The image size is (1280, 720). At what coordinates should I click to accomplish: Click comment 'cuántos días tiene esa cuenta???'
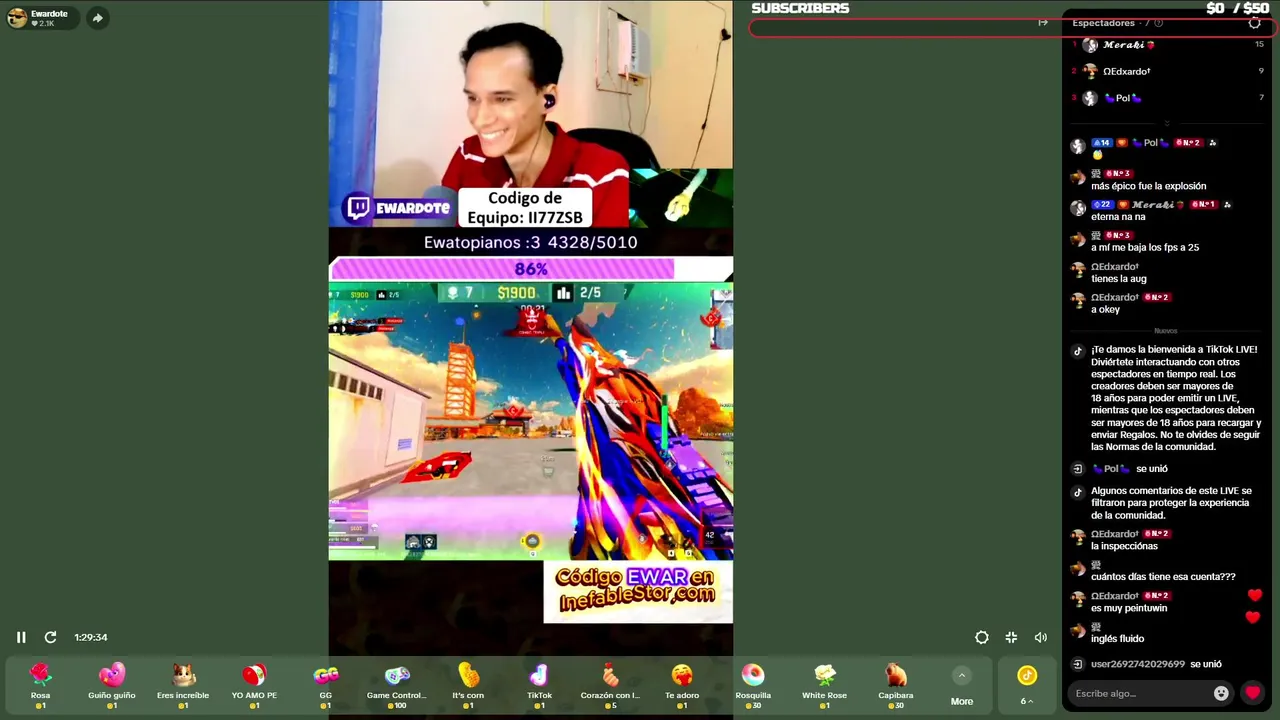point(1163,577)
